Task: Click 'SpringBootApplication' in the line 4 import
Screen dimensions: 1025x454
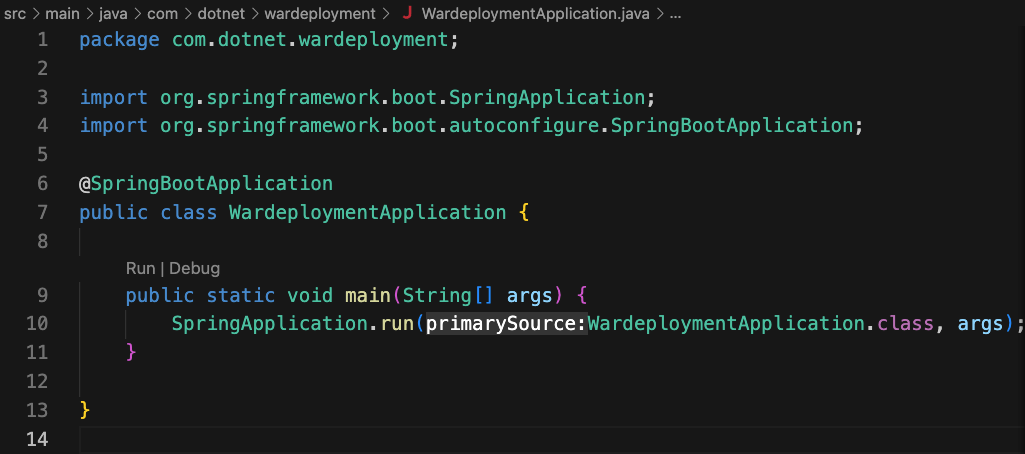Action: [731, 125]
